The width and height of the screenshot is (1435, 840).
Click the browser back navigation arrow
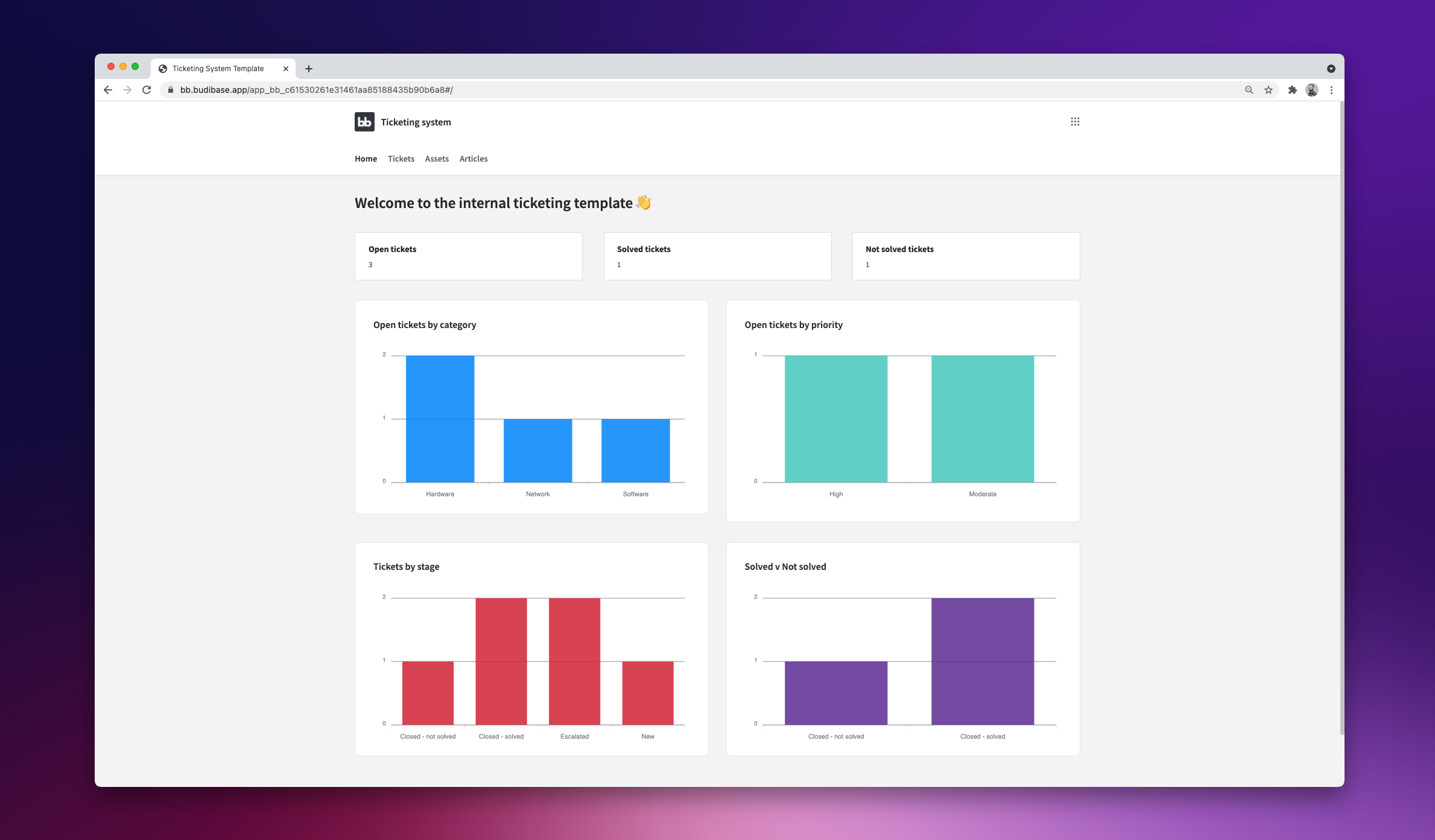(x=109, y=90)
